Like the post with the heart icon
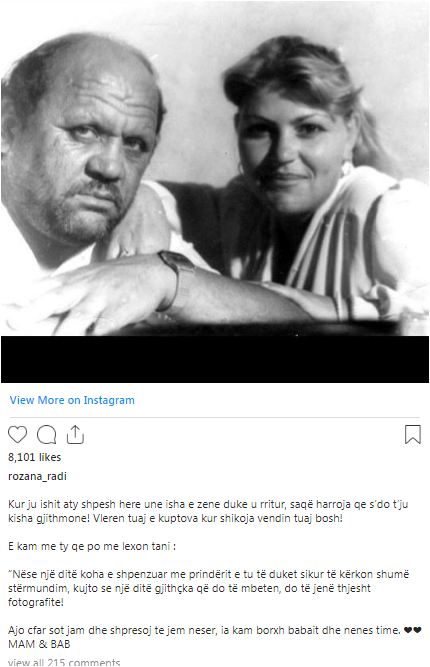 pos(17,434)
